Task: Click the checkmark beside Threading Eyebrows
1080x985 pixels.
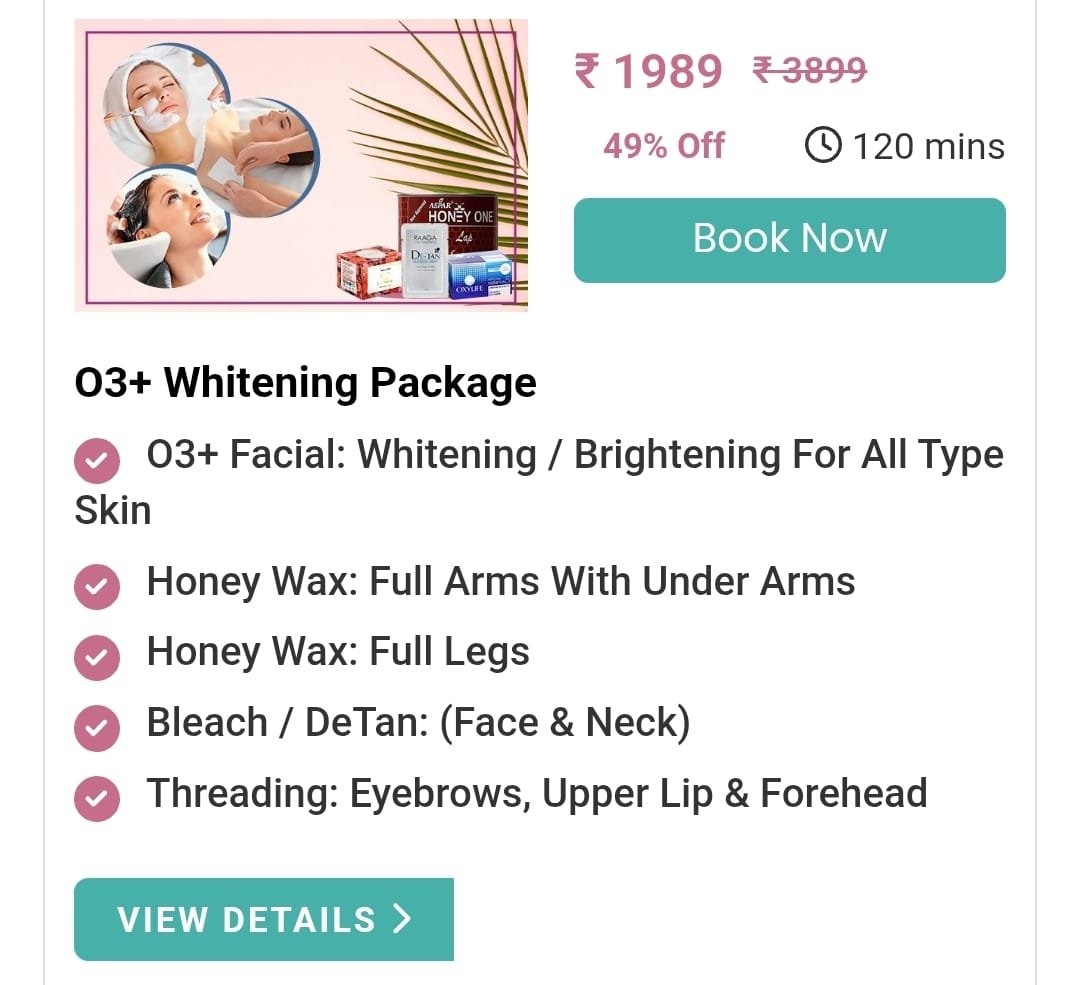Action: pyautogui.click(x=96, y=798)
